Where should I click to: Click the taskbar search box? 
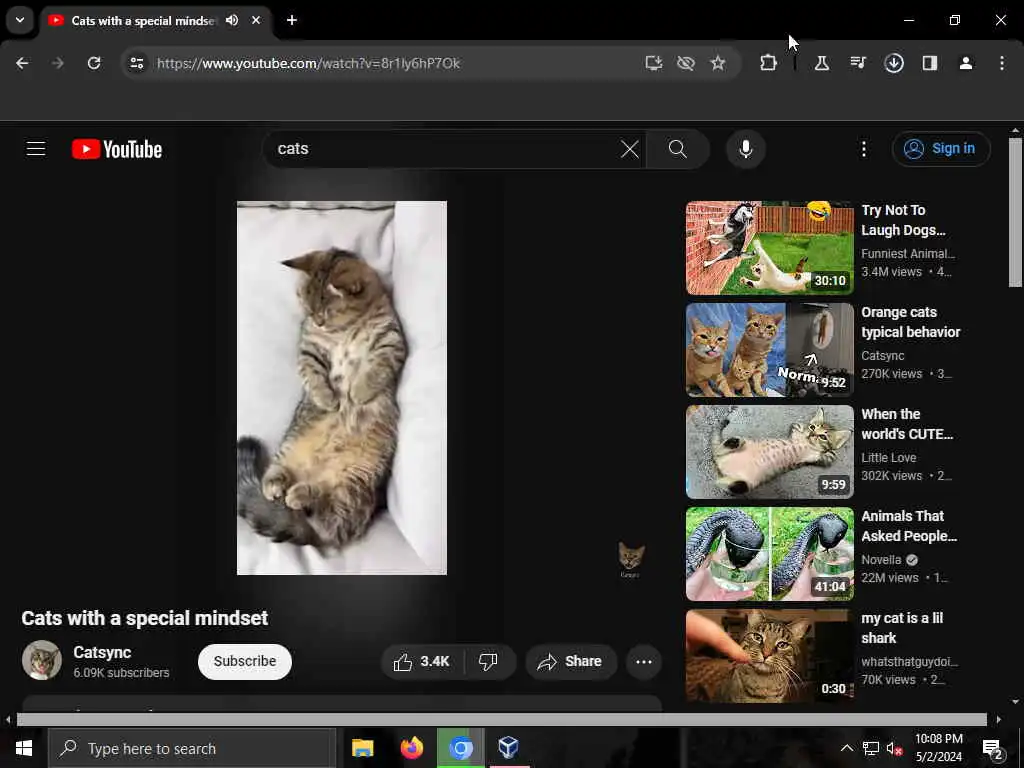(192, 748)
